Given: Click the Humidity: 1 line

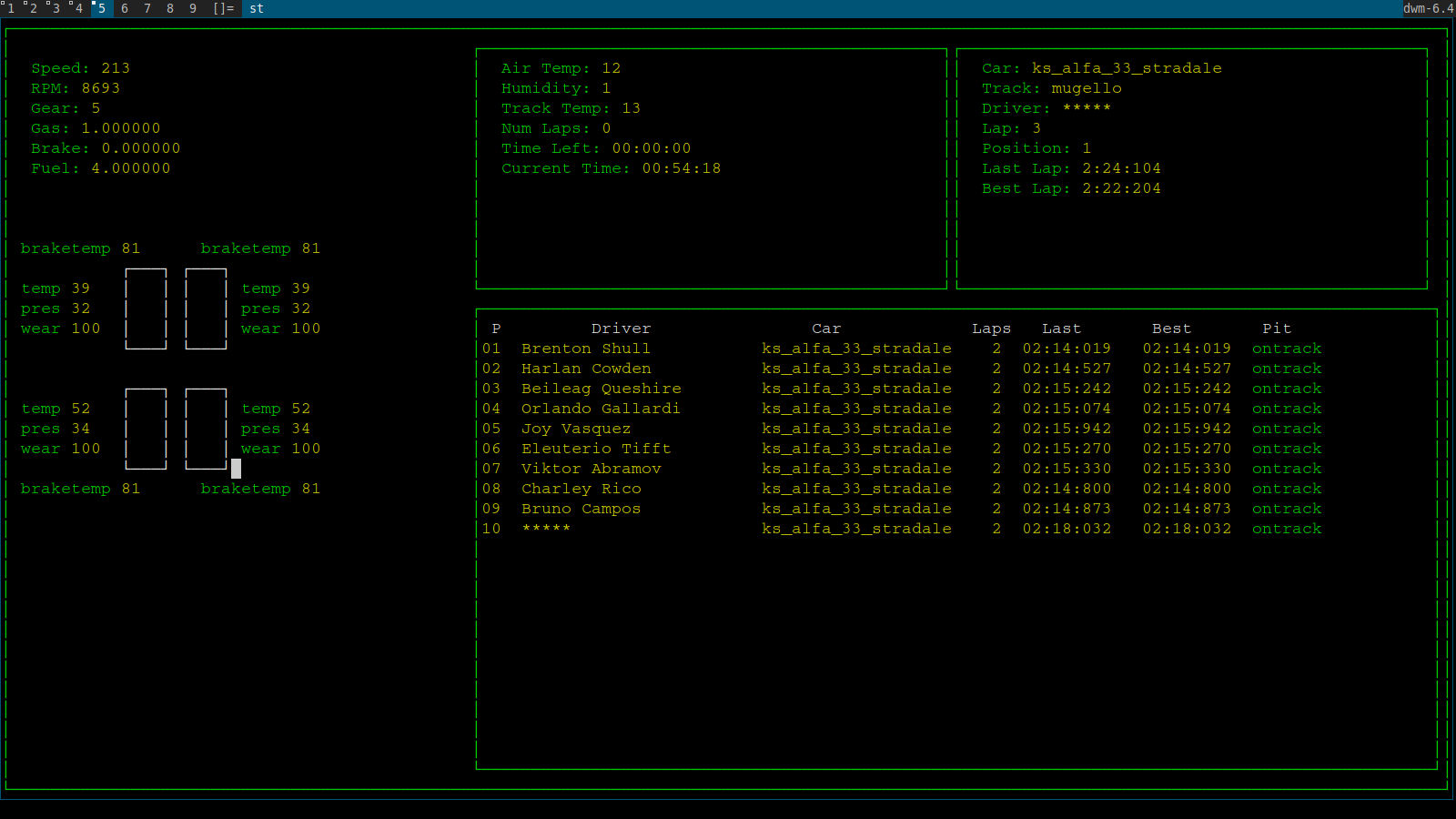Looking at the screenshot, I should coord(556,88).
